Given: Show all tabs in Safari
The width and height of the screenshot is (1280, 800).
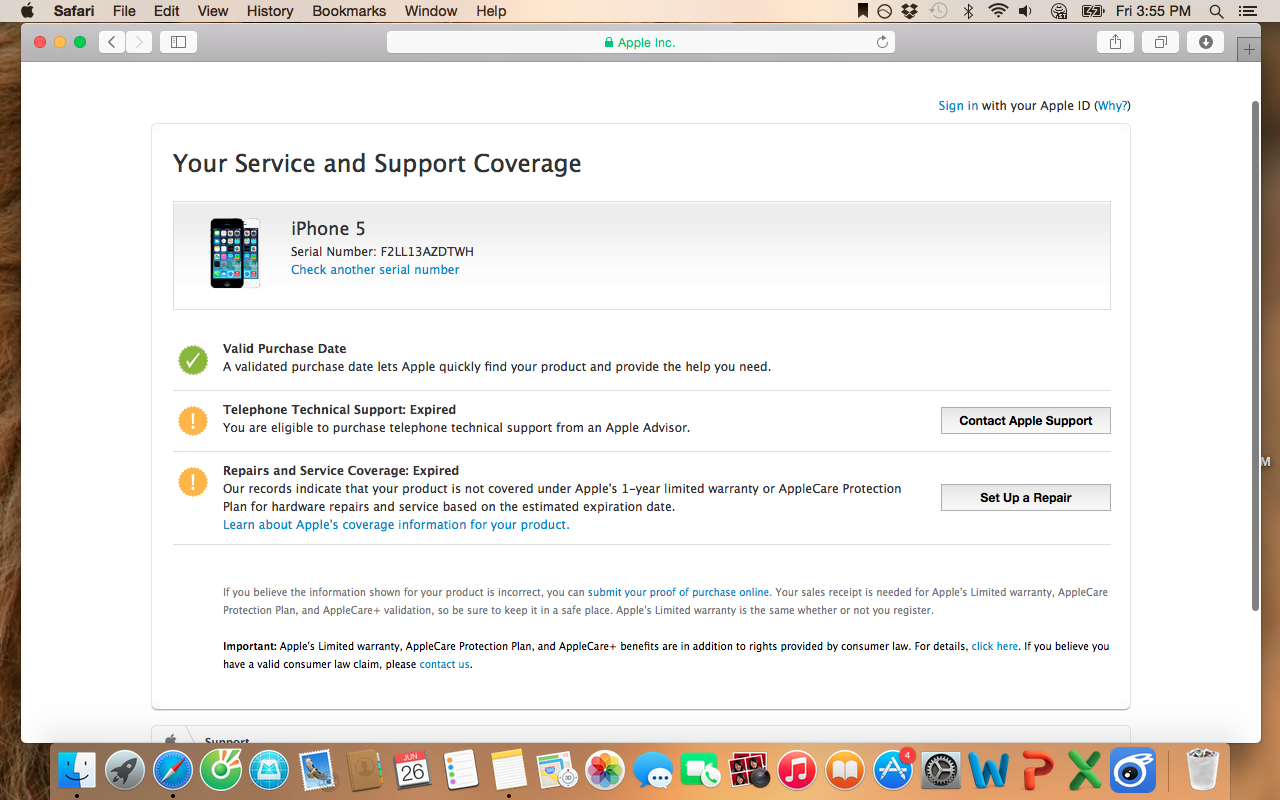Looking at the screenshot, I should point(1161,42).
